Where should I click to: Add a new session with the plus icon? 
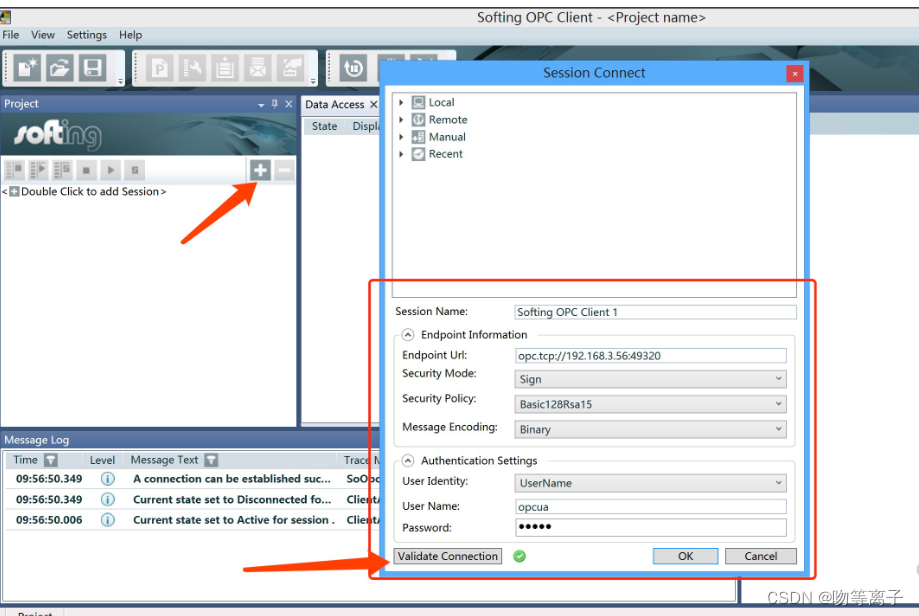(x=260, y=169)
